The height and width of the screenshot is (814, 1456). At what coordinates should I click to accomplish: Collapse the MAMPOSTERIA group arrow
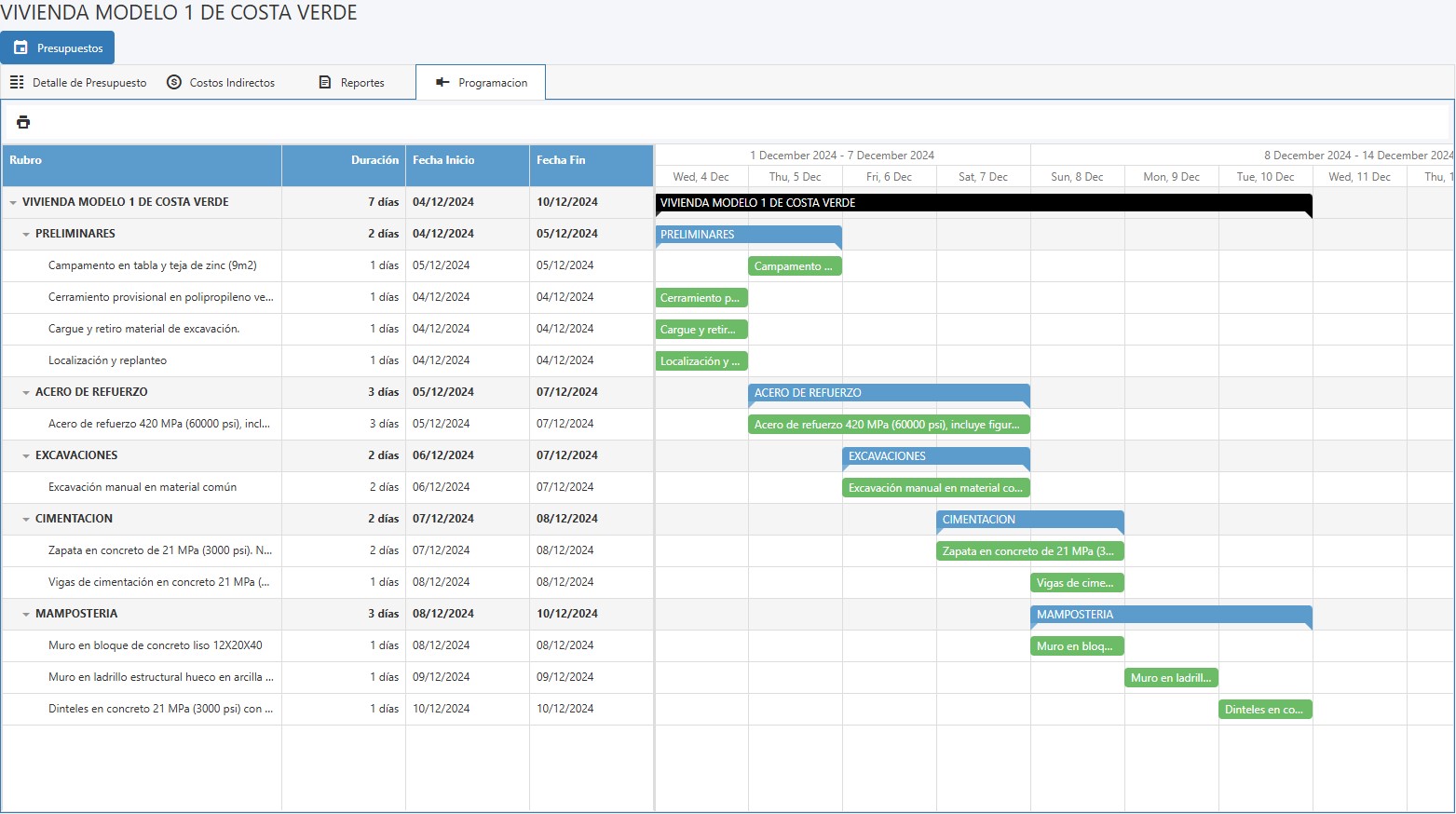[x=26, y=614]
